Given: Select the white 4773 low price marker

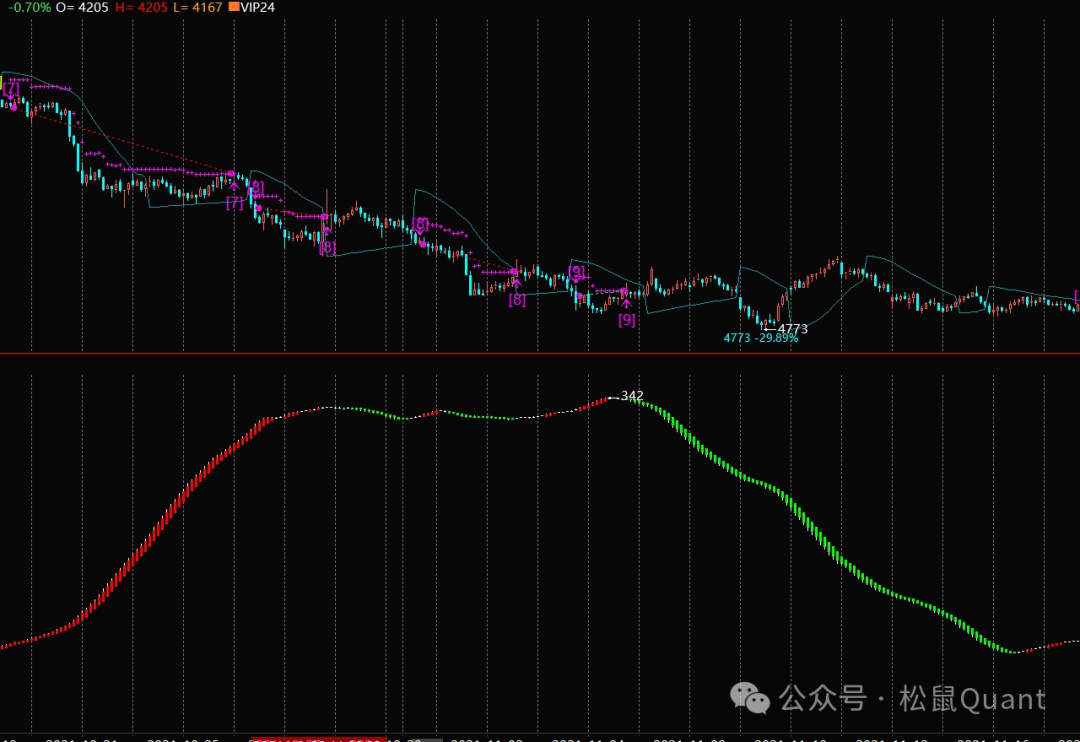Looking at the screenshot, I should click(x=792, y=328).
